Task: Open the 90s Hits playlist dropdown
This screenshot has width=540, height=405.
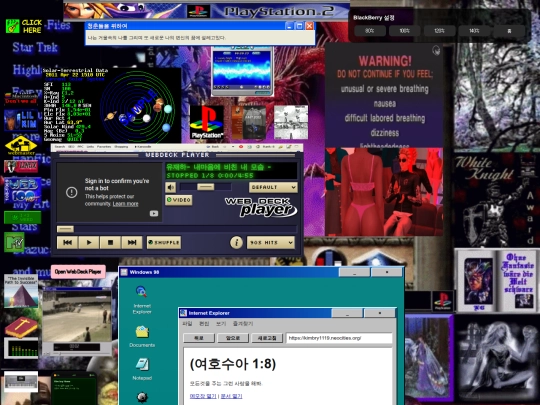Action: pos(271,242)
